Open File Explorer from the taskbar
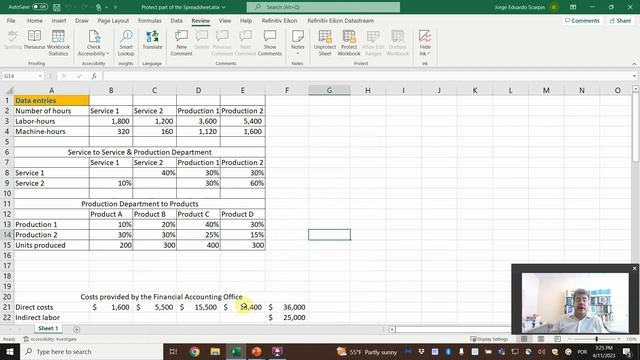 215,351
